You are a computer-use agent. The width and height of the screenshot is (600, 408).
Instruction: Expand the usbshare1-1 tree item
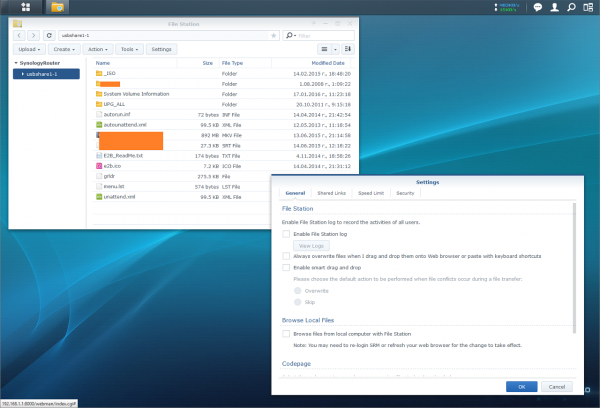pyautogui.click(x=23, y=74)
